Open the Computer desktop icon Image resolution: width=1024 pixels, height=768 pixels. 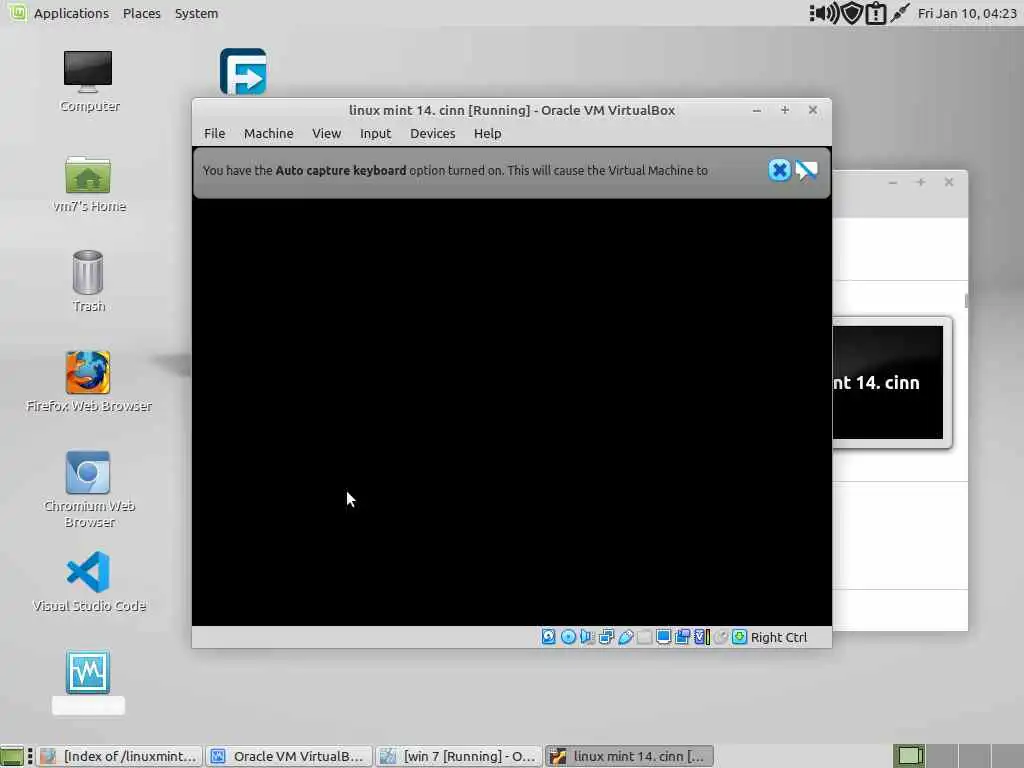click(x=89, y=81)
